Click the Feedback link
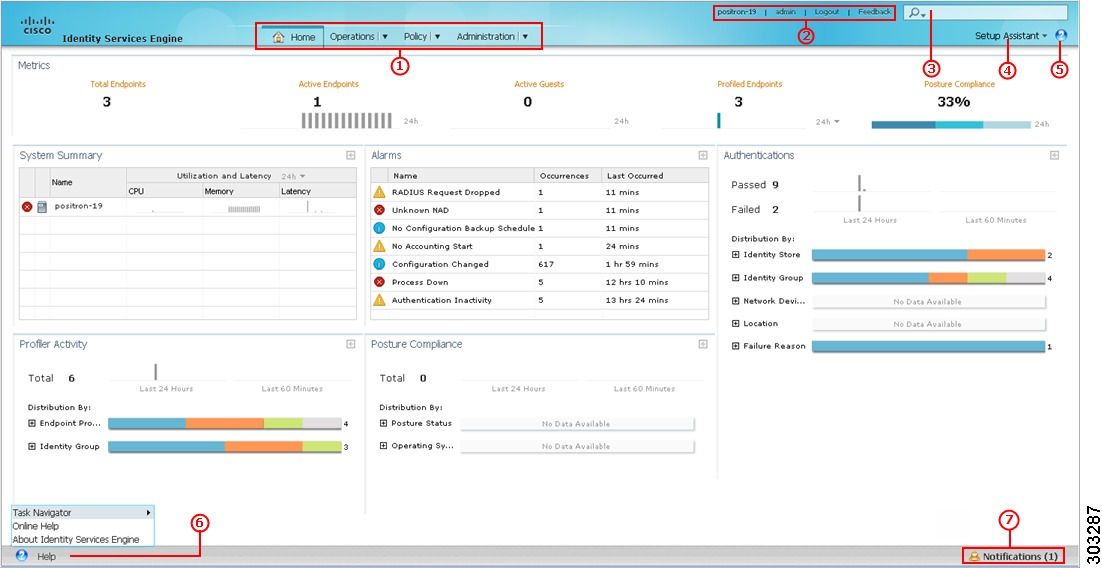This screenshot has width=1102, height=568. point(874,12)
